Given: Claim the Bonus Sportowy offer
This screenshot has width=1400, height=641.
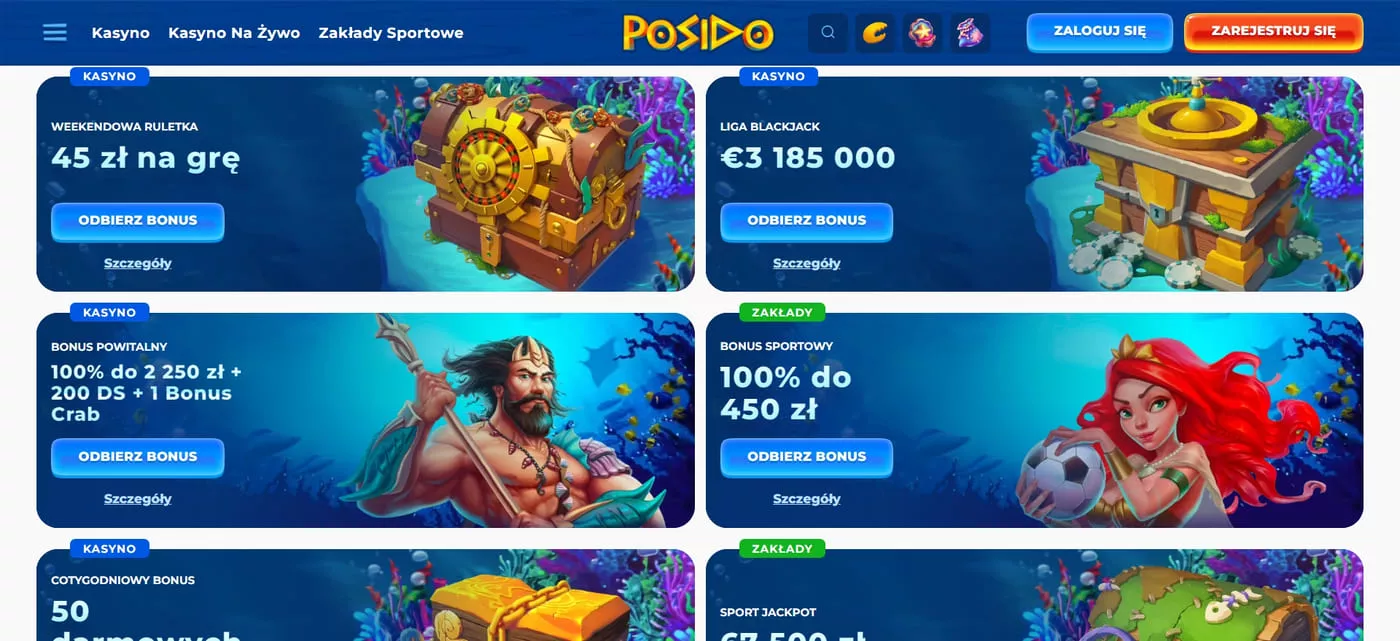Looking at the screenshot, I should pos(807,457).
